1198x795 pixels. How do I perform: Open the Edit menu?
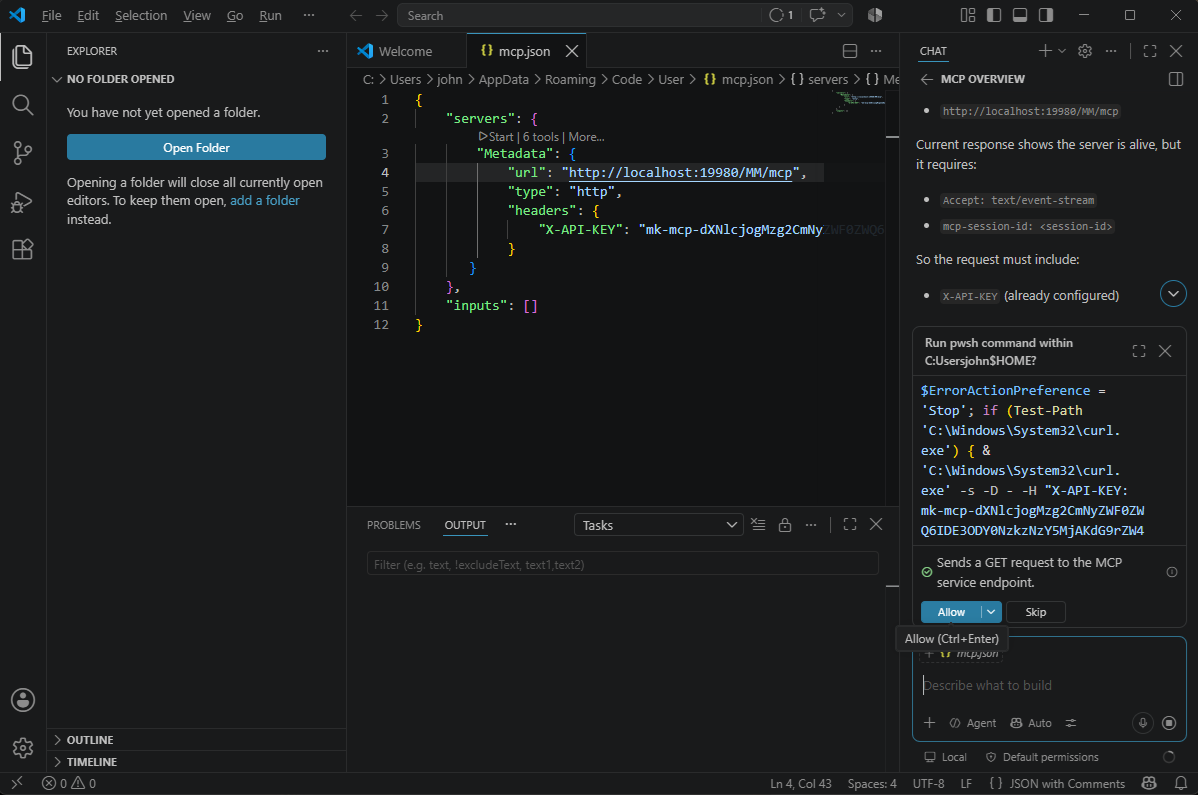point(88,15)
